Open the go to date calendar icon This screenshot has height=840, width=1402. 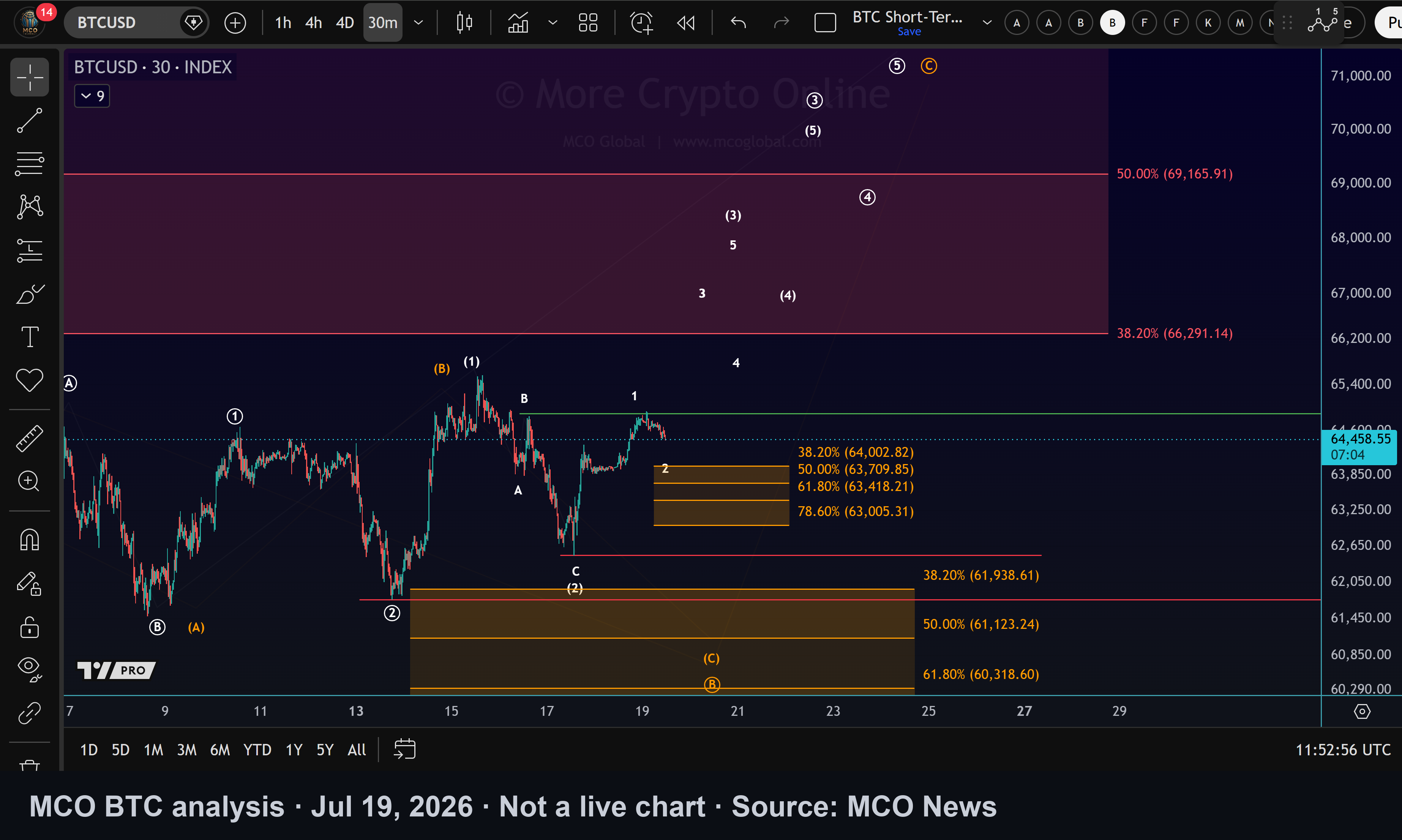(x=405, y=749)
